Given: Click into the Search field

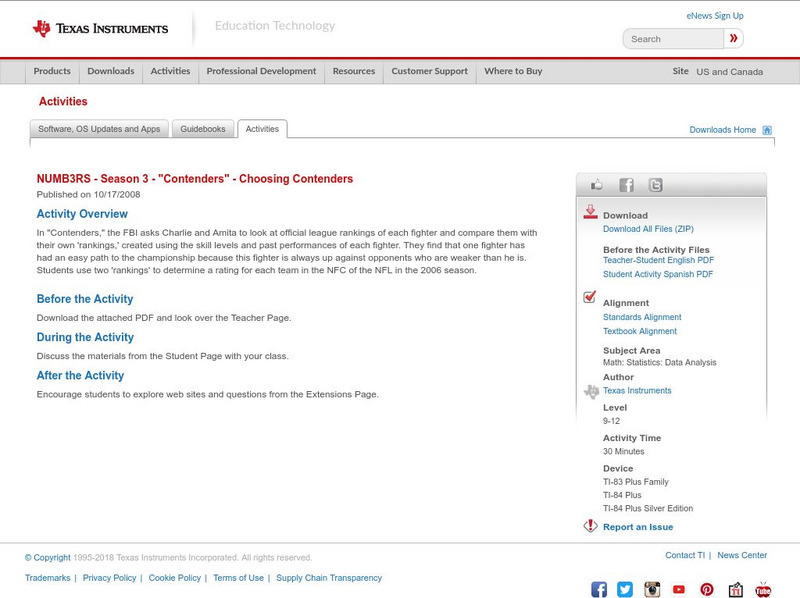Looking at the screenshot, I should pos(673,39).
